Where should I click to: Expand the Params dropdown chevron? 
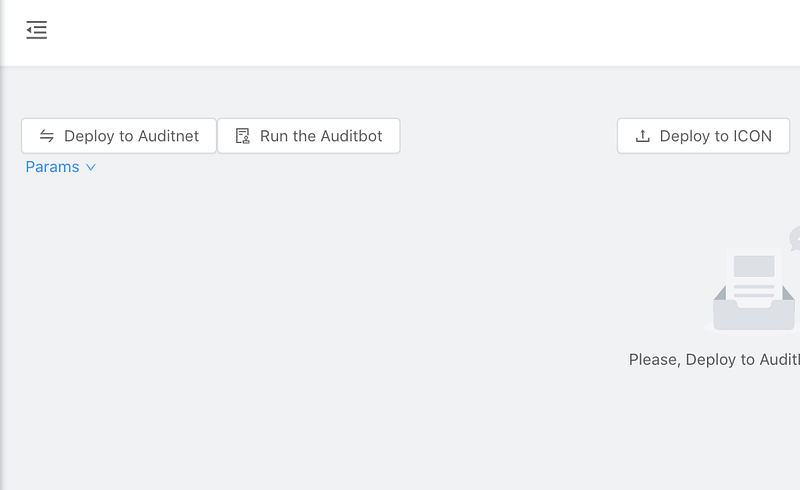pos(91,167)
